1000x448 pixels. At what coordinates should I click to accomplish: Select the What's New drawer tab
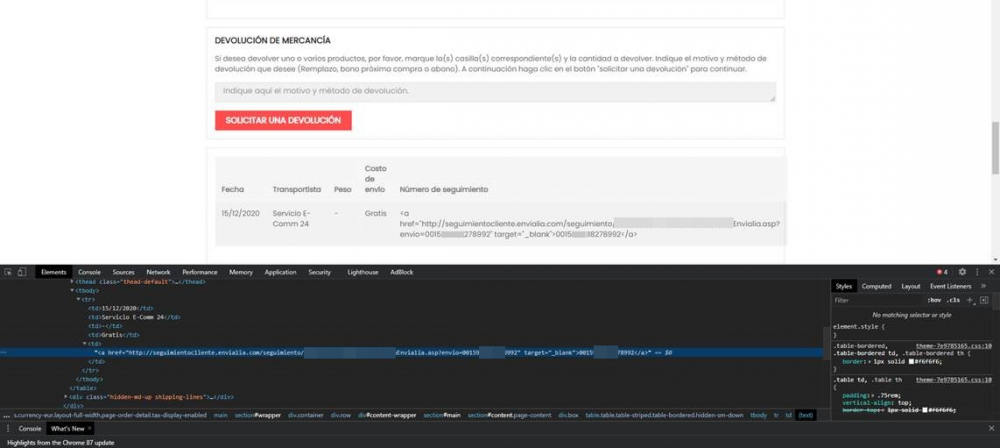[x=68, y=428]
